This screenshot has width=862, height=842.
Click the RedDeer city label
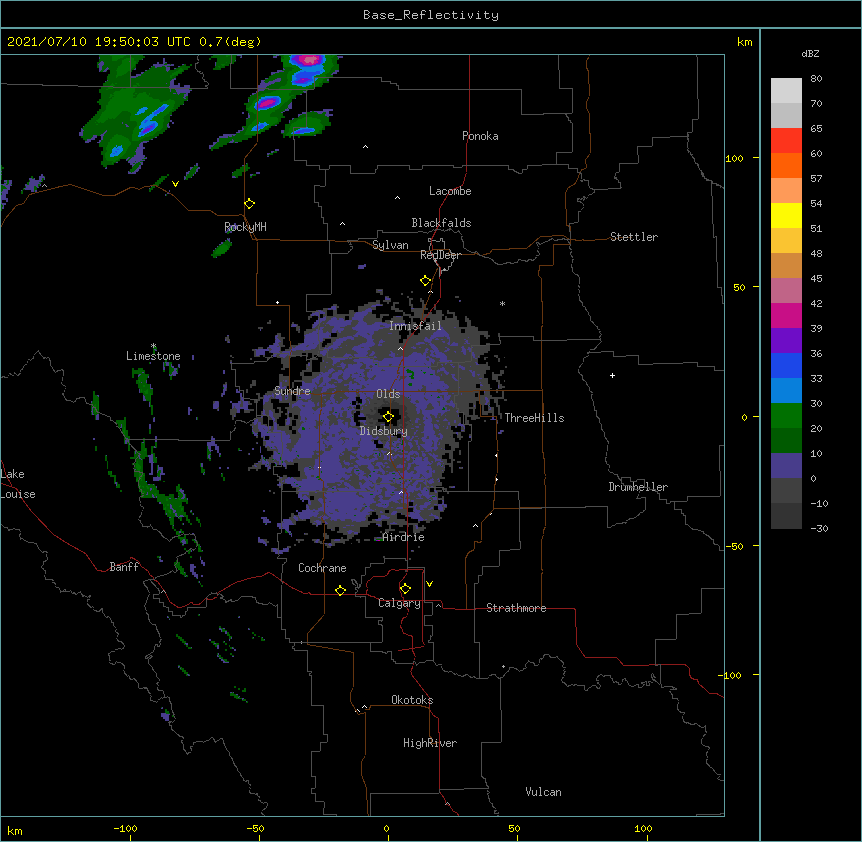(x=440, y=255)
